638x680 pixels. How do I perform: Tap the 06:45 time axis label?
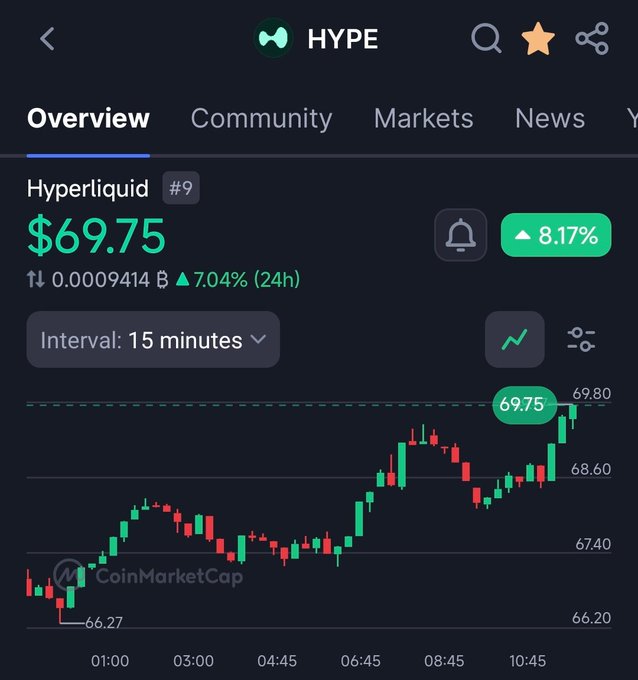[360, 661]
